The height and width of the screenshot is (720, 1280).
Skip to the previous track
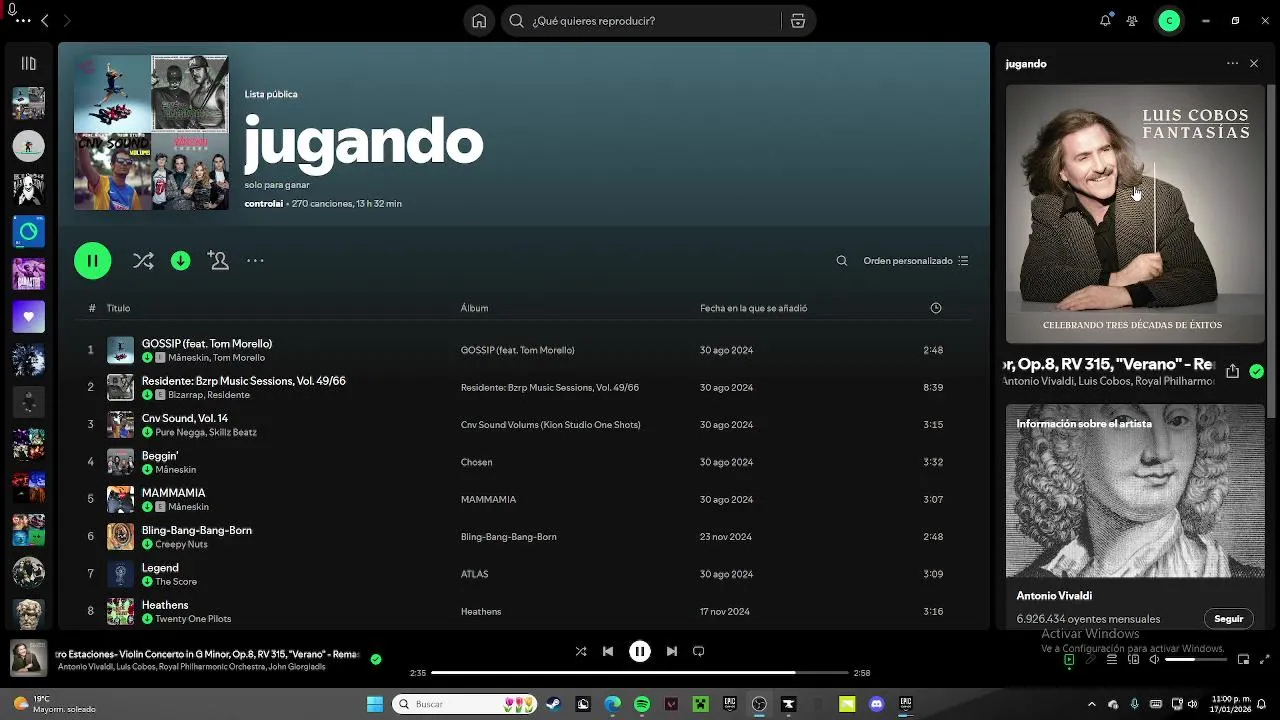point(608,651)
